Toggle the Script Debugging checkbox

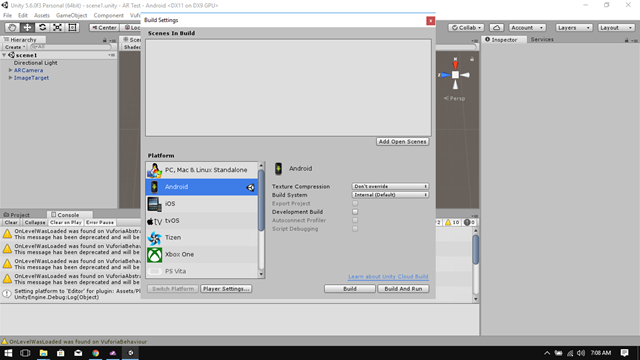(x=355, y=229)
